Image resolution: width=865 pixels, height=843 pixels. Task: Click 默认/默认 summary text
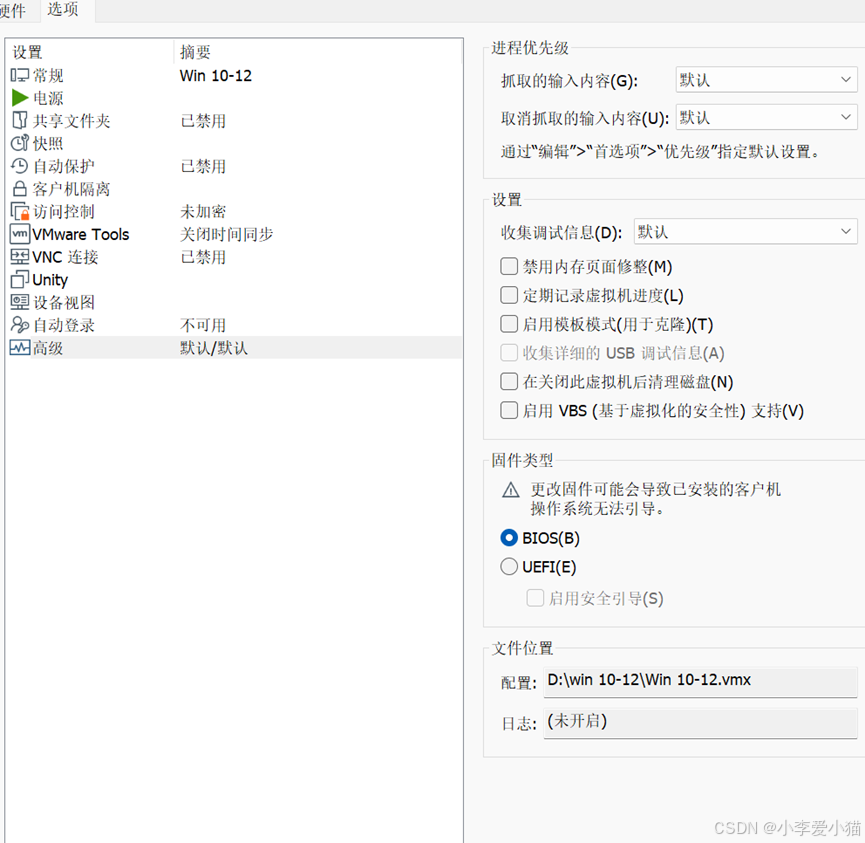[213, 348]
